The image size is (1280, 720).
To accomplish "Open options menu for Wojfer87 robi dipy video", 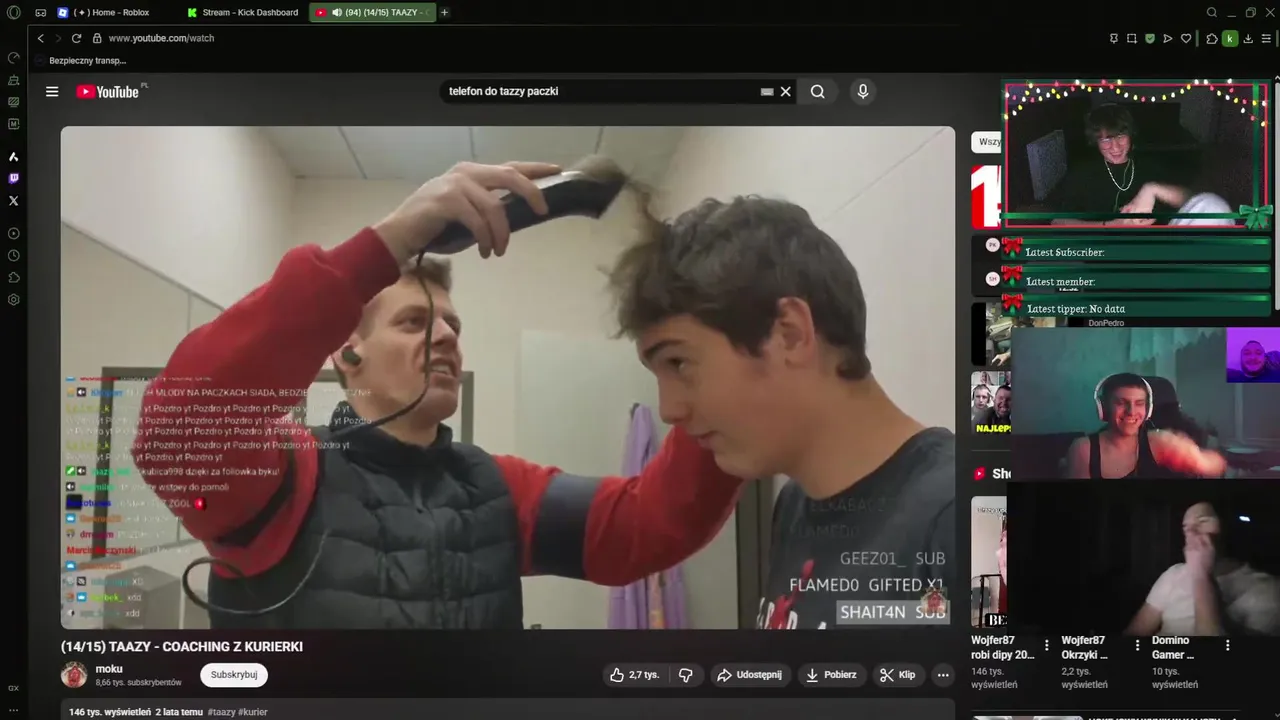I will click(x=1047, y=645).
